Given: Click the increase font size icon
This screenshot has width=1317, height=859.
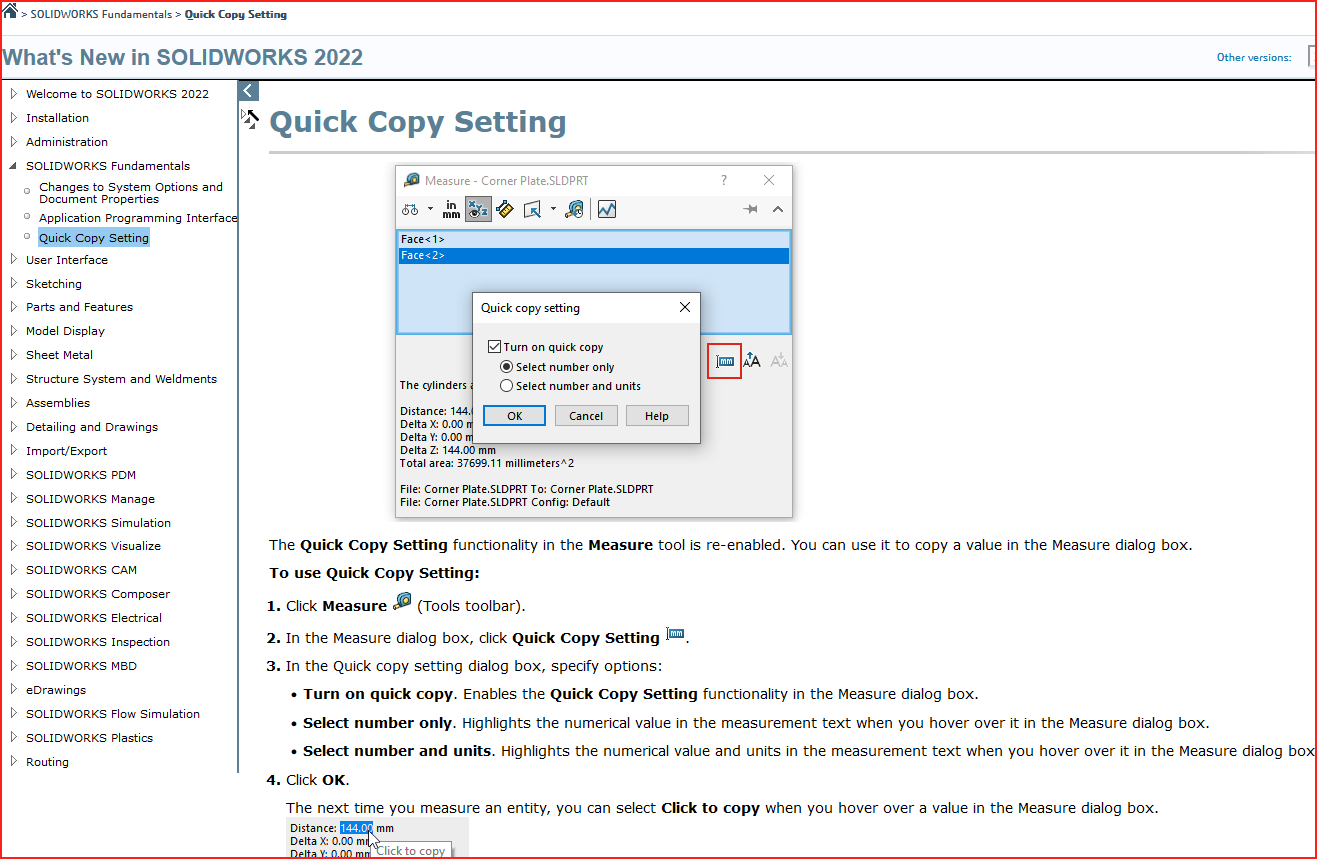Looking at the screenshot, I should click(x=752, y=361).
